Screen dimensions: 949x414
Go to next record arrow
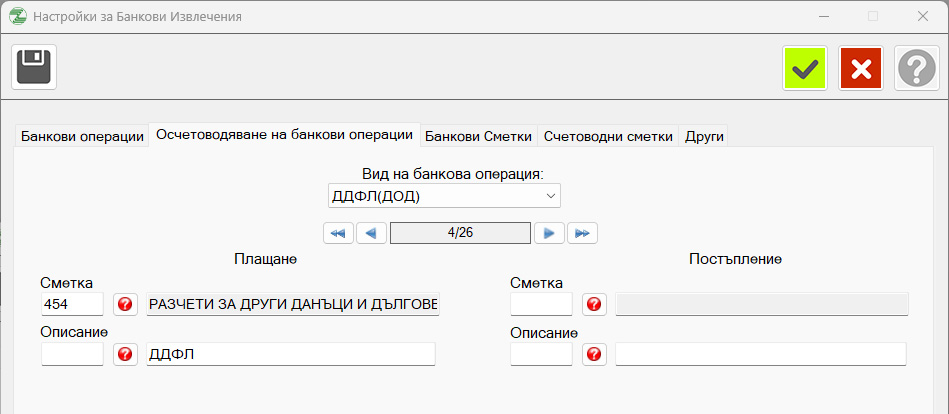coord(550,233)
